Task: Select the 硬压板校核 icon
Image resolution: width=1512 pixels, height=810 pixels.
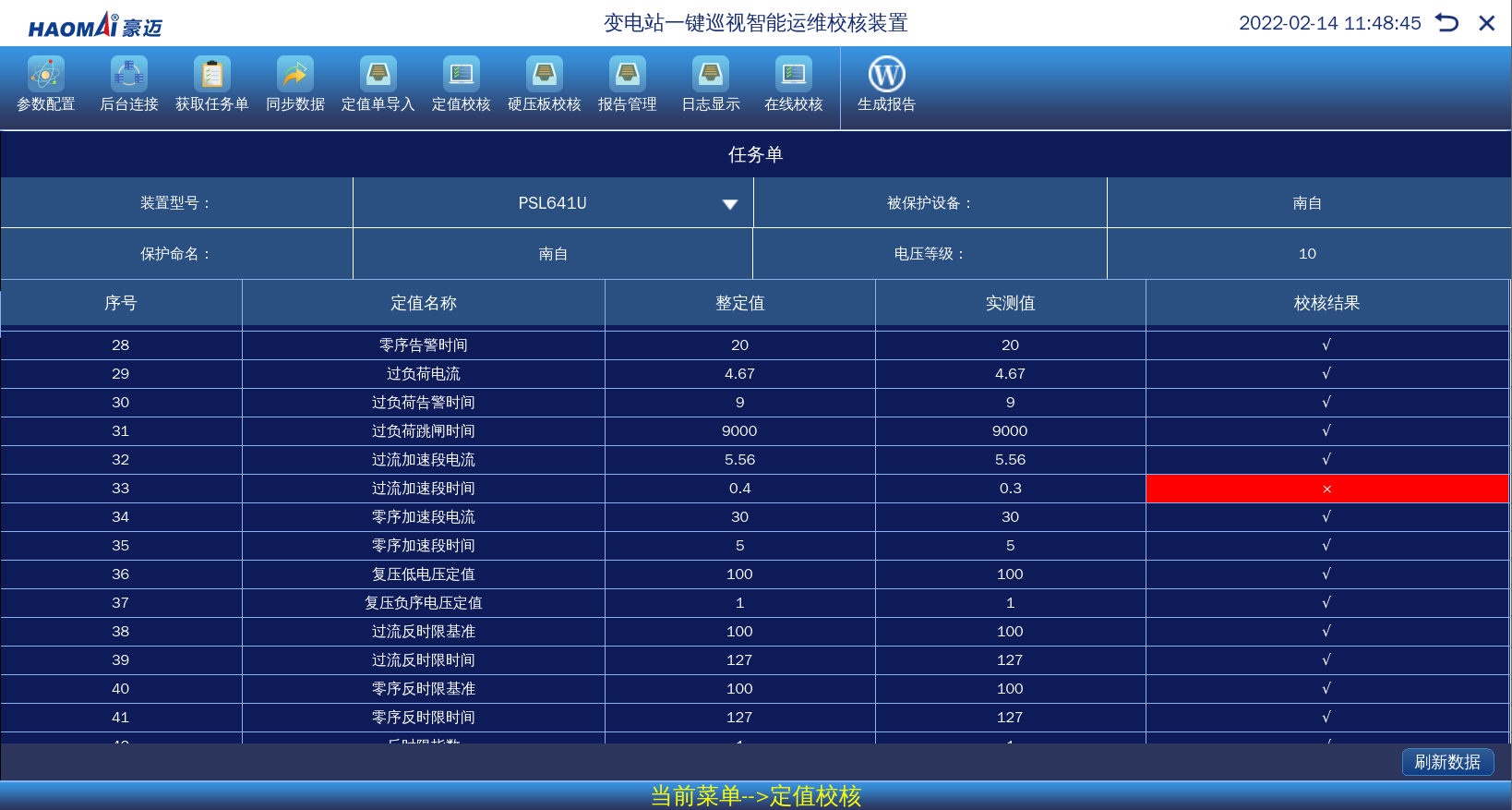Action: 544,75
